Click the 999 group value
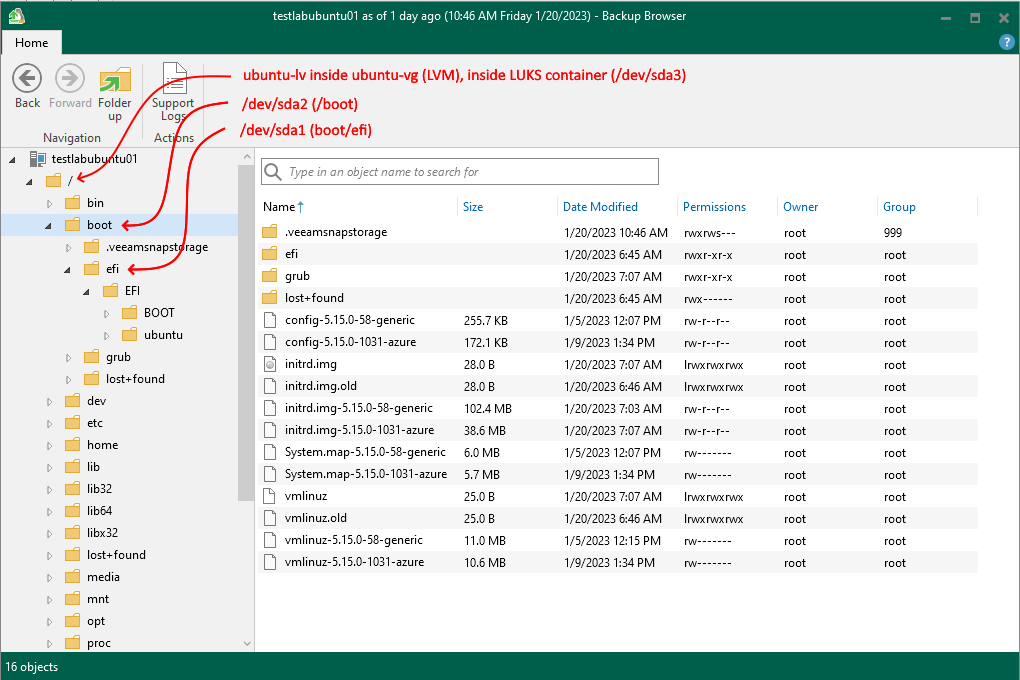 click(892, 233)
